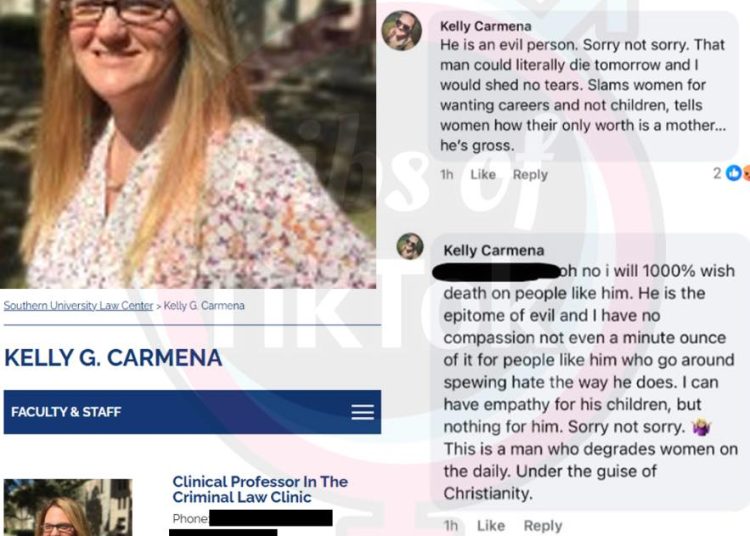This screenshot has height=536, width=750.
Task: Click the commenter name on first comment
Action: (x=485, y=26)
